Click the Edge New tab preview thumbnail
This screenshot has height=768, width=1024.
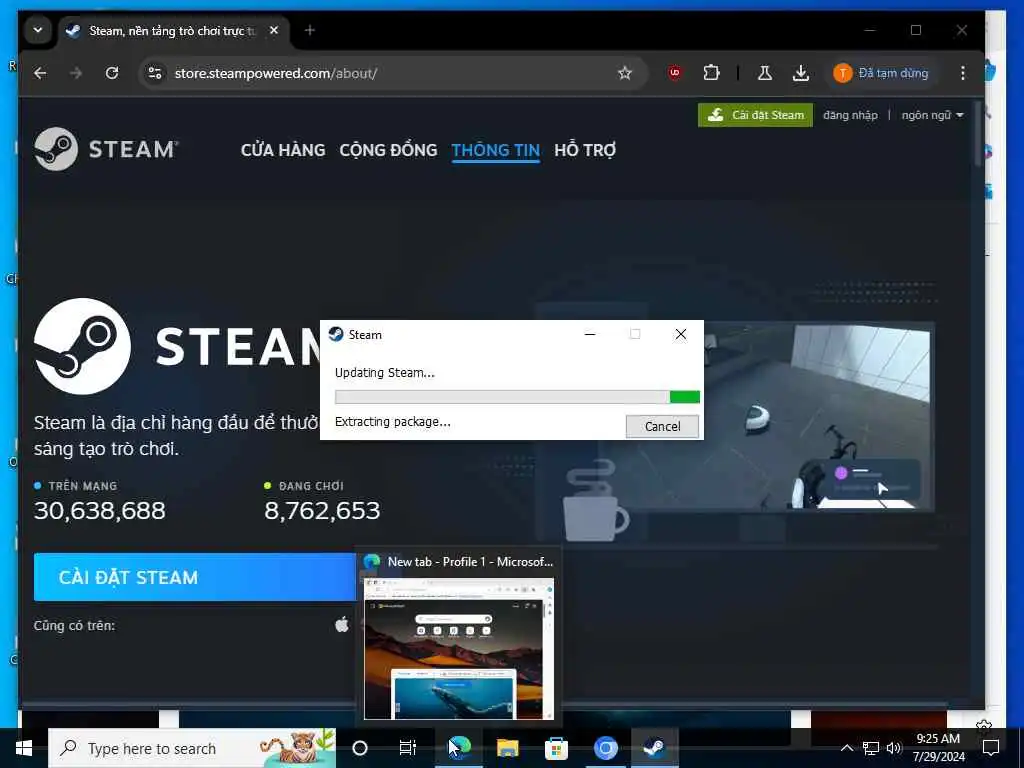[459, 648]
